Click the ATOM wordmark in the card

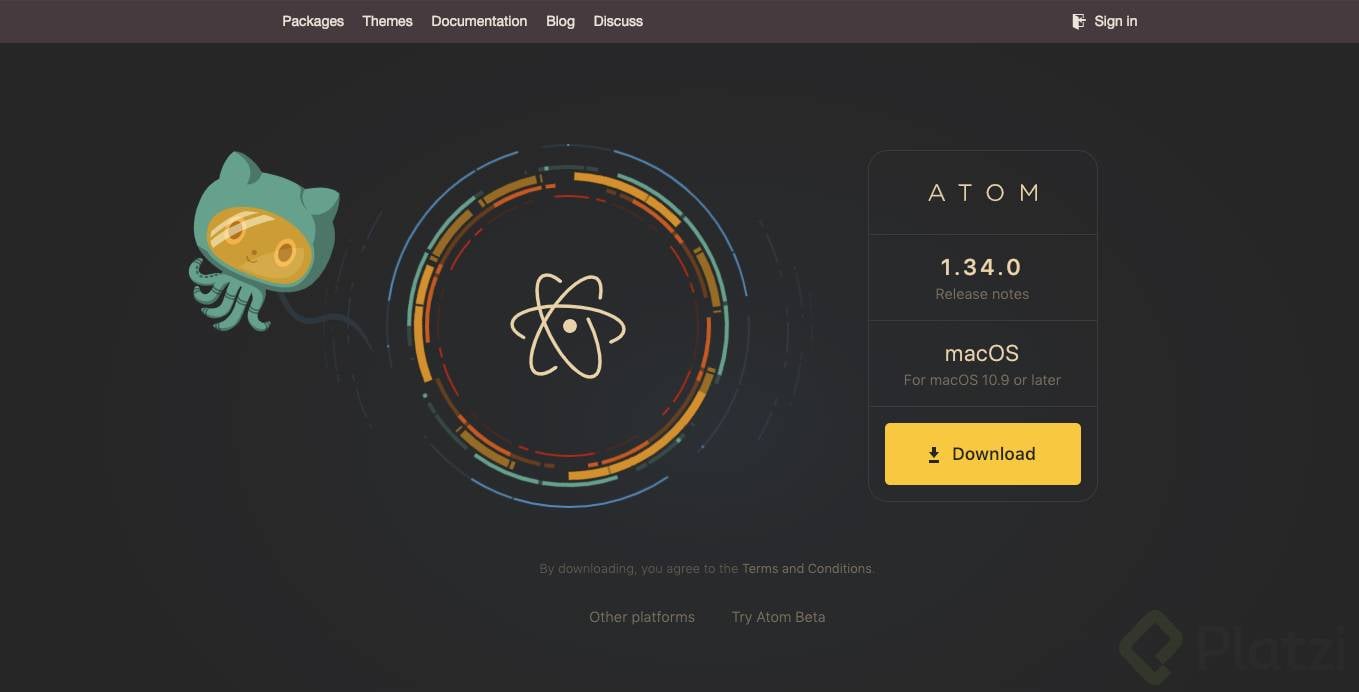click(983, 193)
